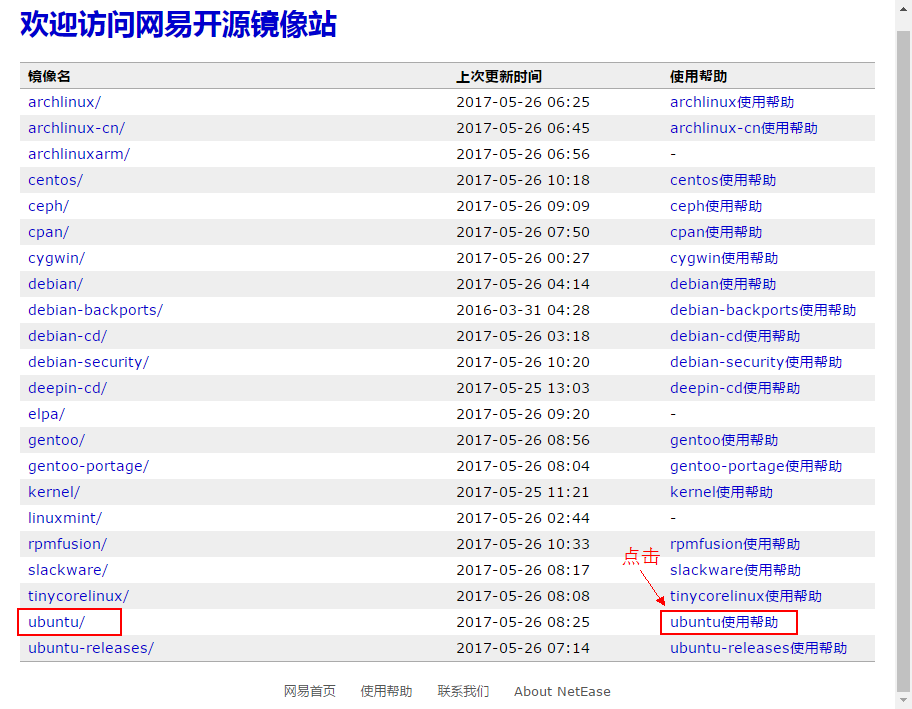
Task: Open the slackware/ mirror link
Action: coord(67,570)
